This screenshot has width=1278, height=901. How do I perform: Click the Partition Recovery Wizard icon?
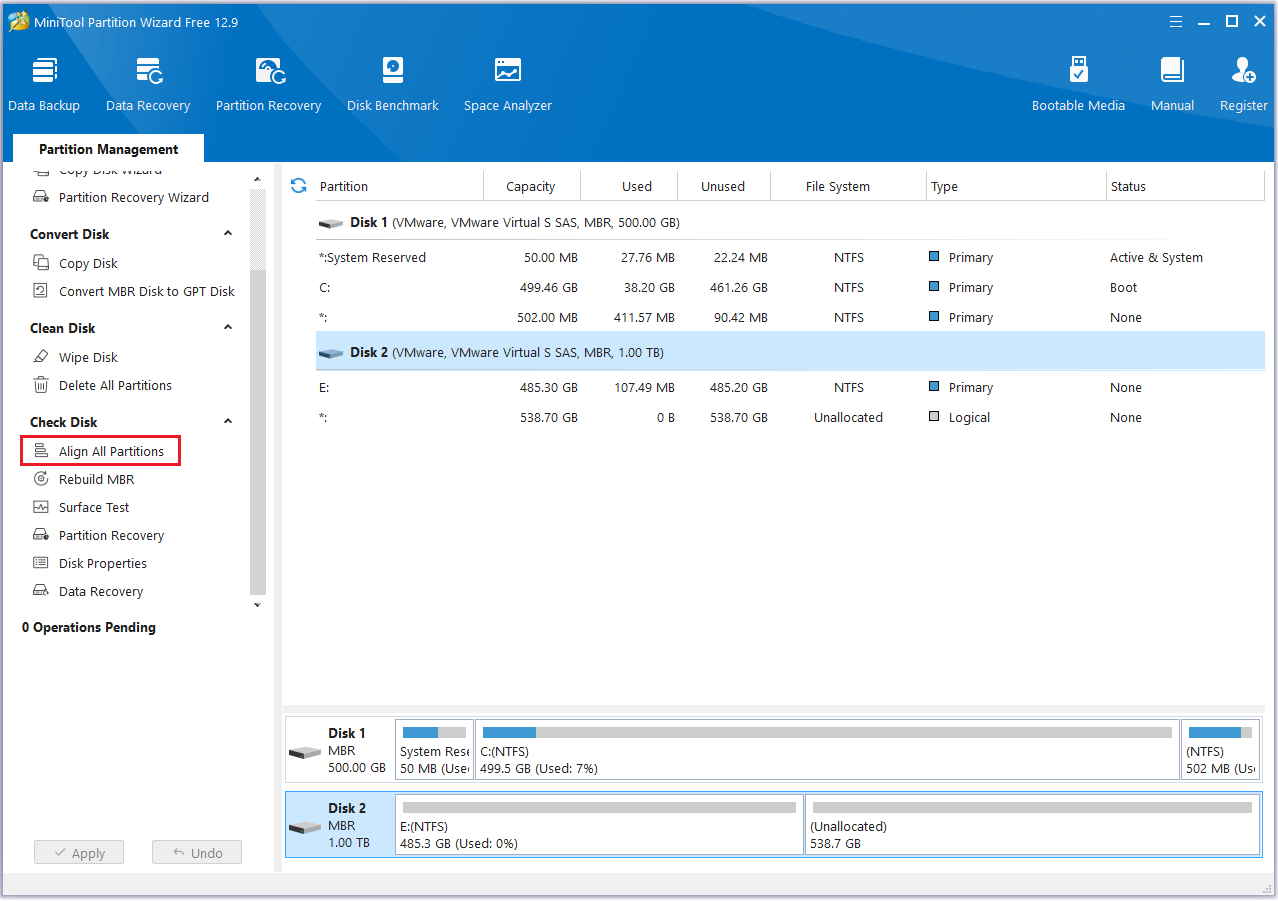[x=41, y=197]
